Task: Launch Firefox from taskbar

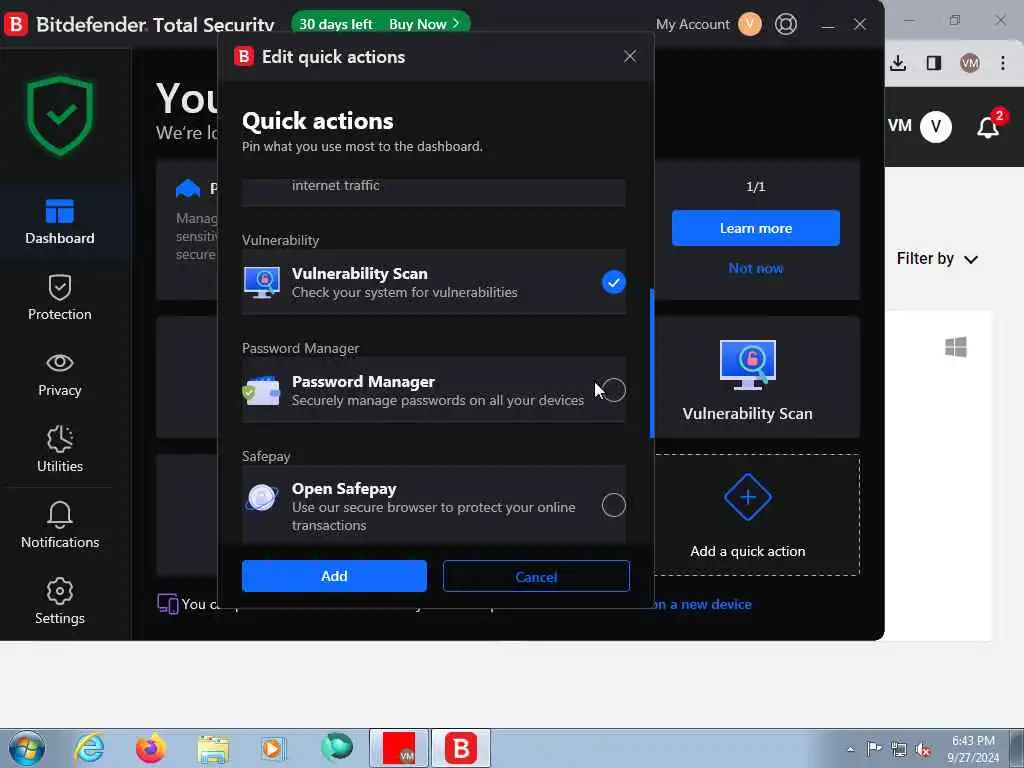Action: pyautogui.click(x=151, y=748)
